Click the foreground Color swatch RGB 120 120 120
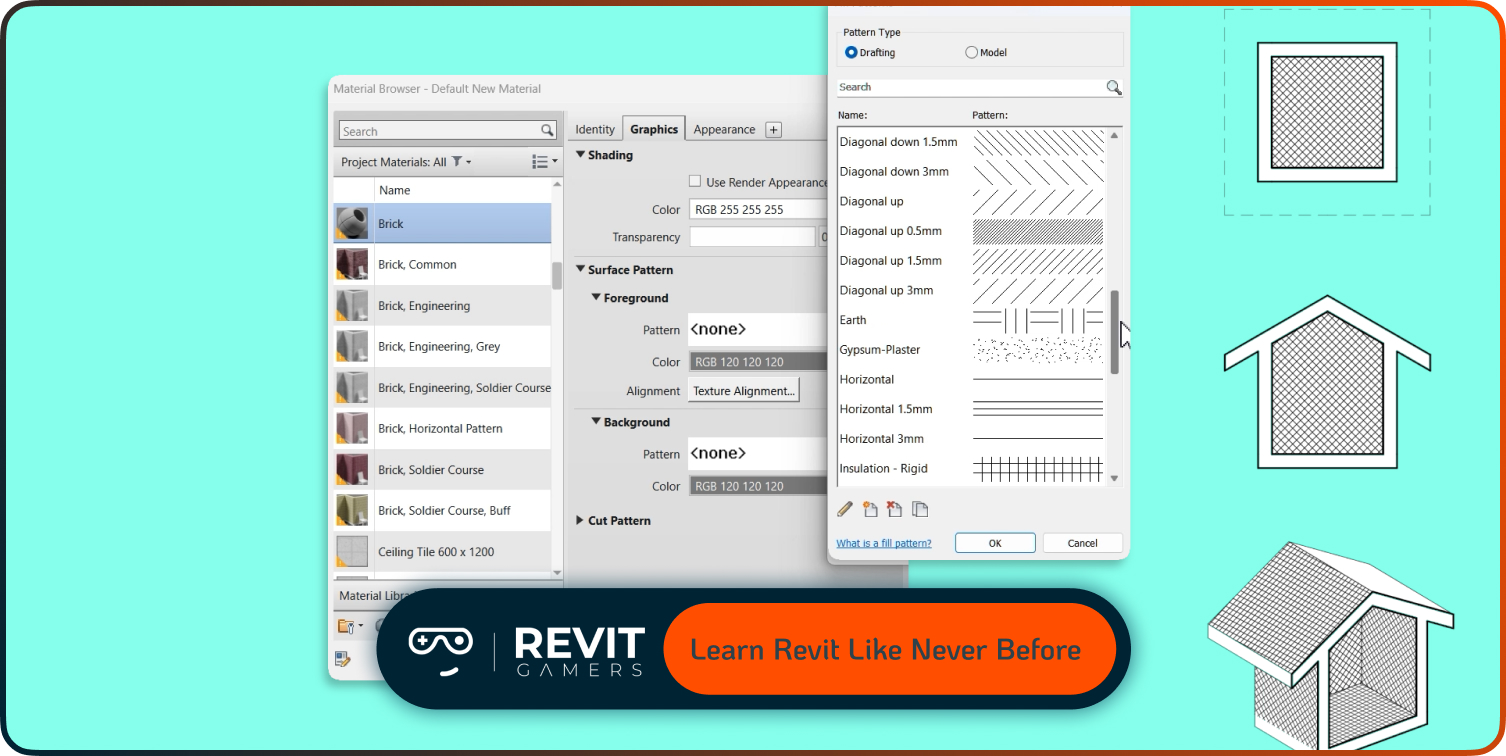 click(x=757, y=361)
